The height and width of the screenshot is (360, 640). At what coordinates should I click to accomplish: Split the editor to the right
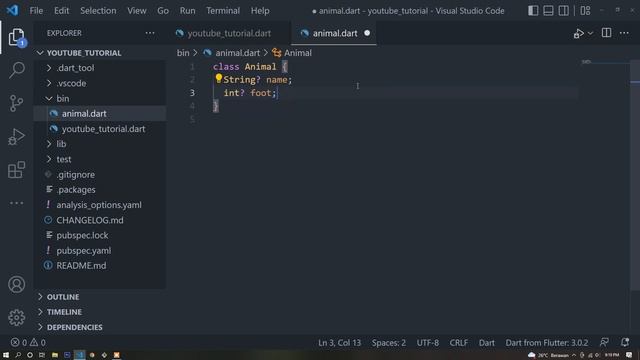606,33
